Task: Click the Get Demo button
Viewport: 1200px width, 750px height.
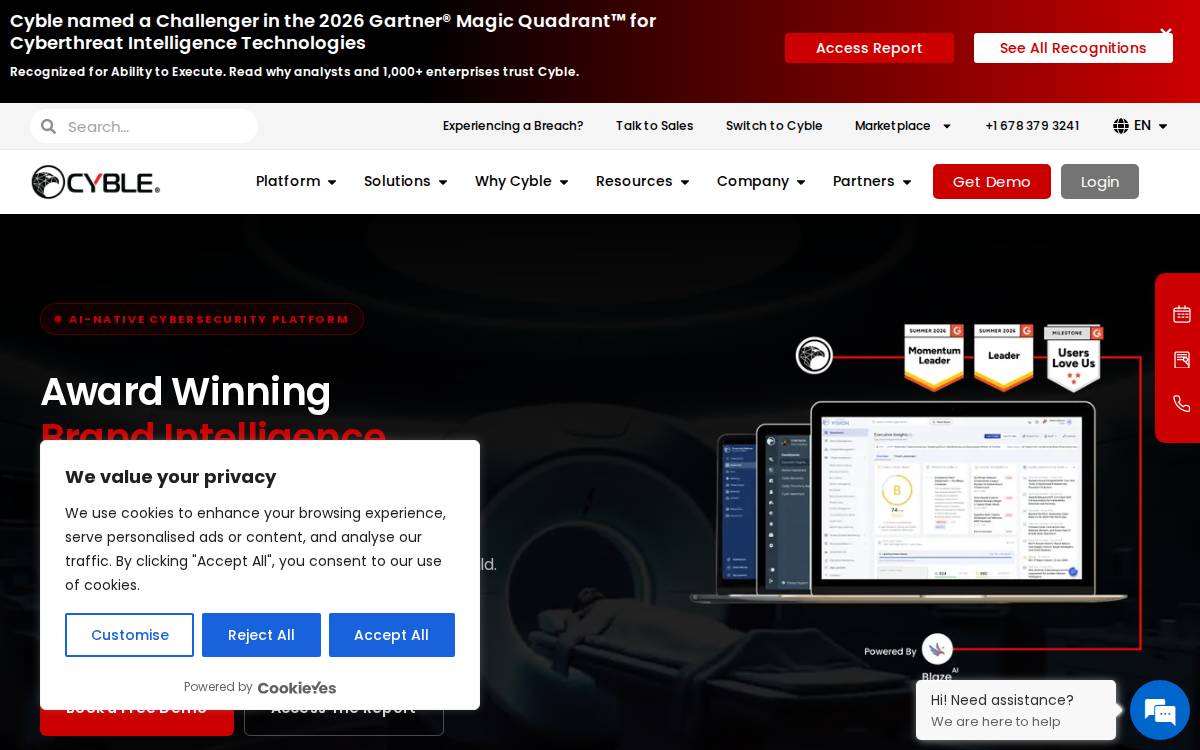Action: point(992,182)
